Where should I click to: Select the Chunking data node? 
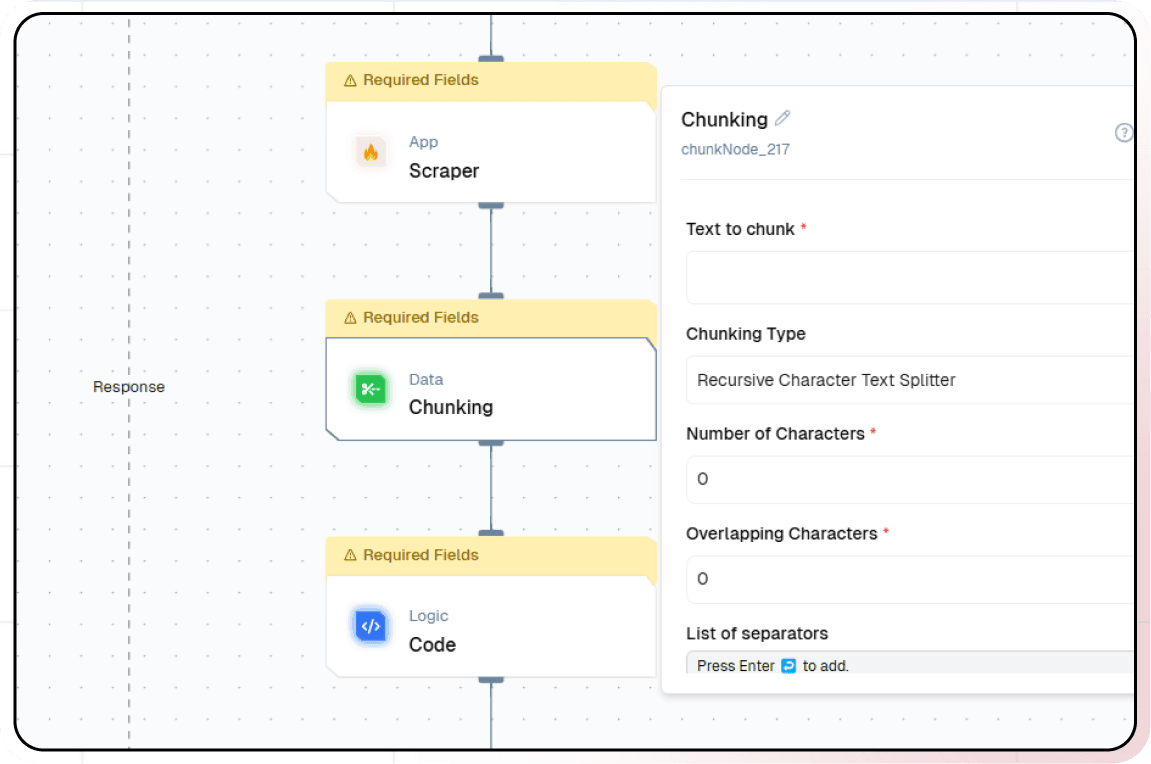[x=490, y=393]
